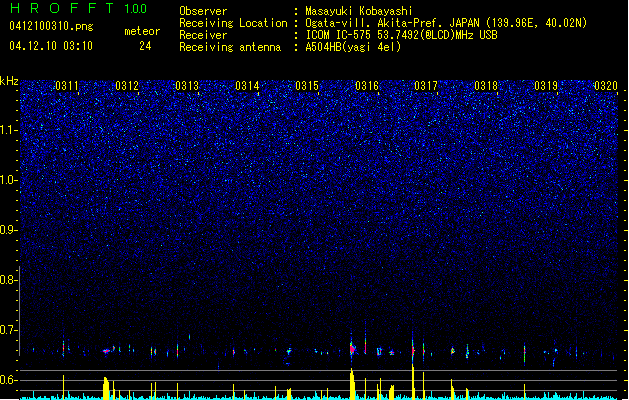Click the meteor count value 24
This screenshot has width=629, height=400.
pyautogui.click(x=145, y=46)
